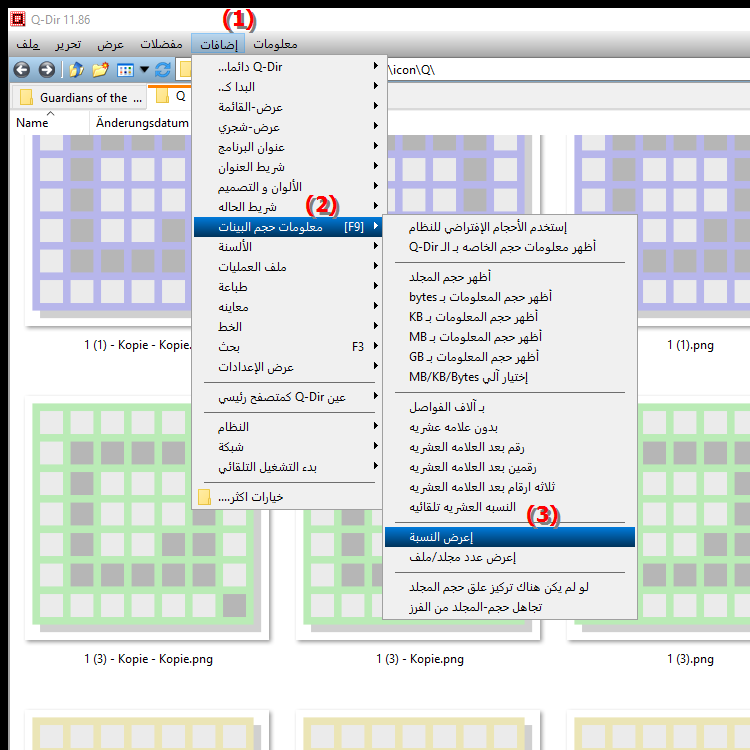Choose أظهر حجم المعلومات بـ KB
The height and width of the screenshot is (750, 750).
tap(510, 317)
